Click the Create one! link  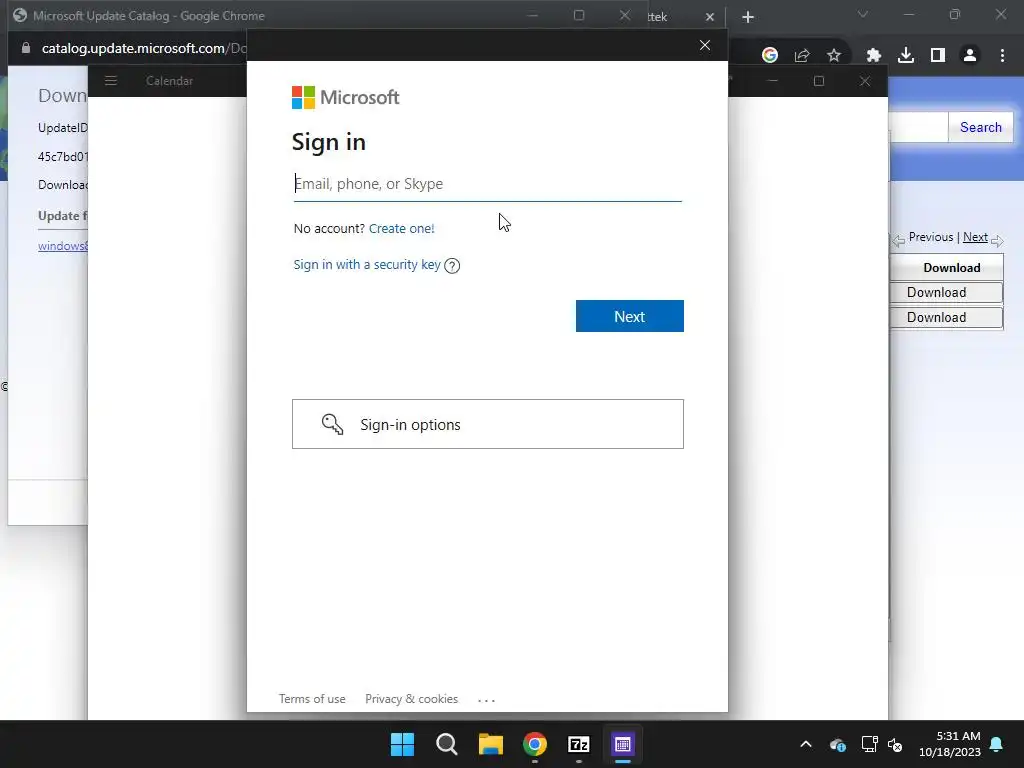tap(401, 229)
